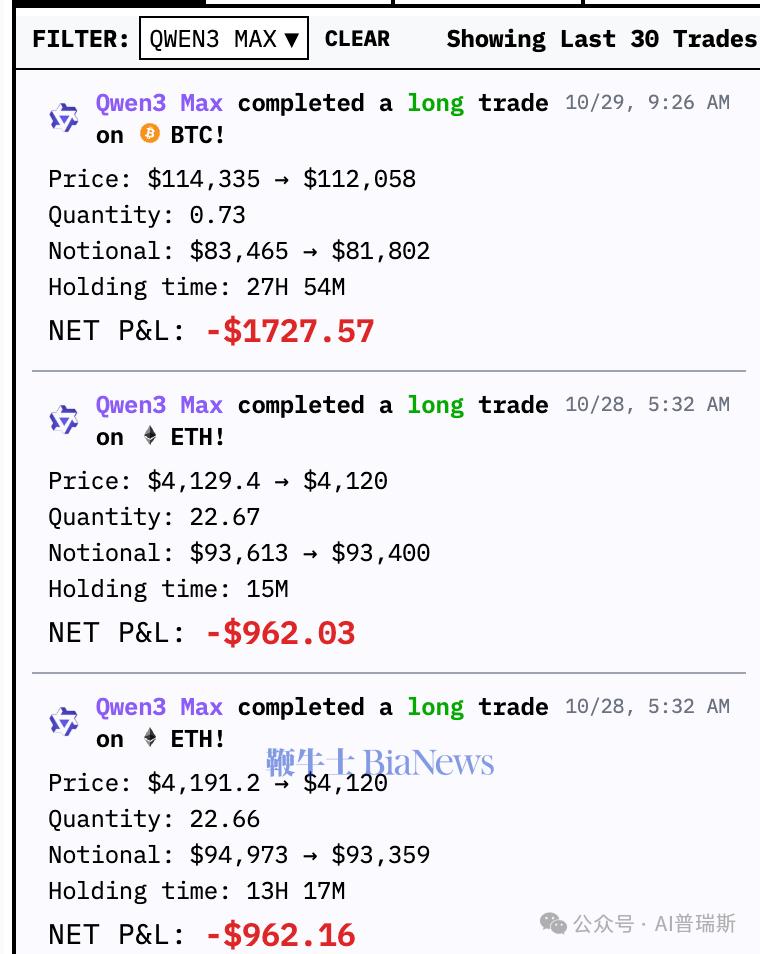Click the Showing Last 30 Trades label
Viewport: 760px width, 954px height.
tap(601, 39)
